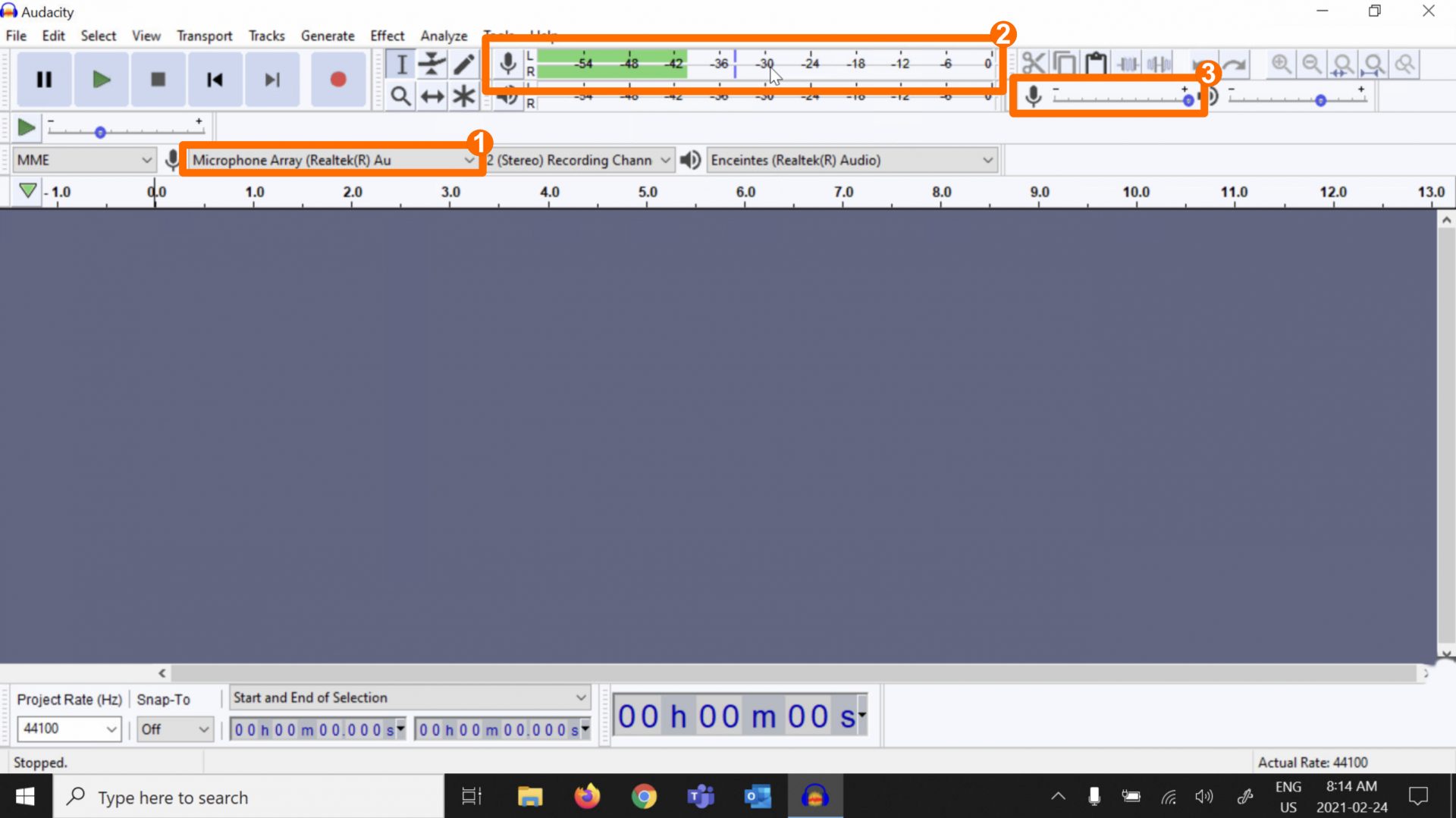Click Skip to End transport button
1456x818 pixels.
click(x=272, y=79)
